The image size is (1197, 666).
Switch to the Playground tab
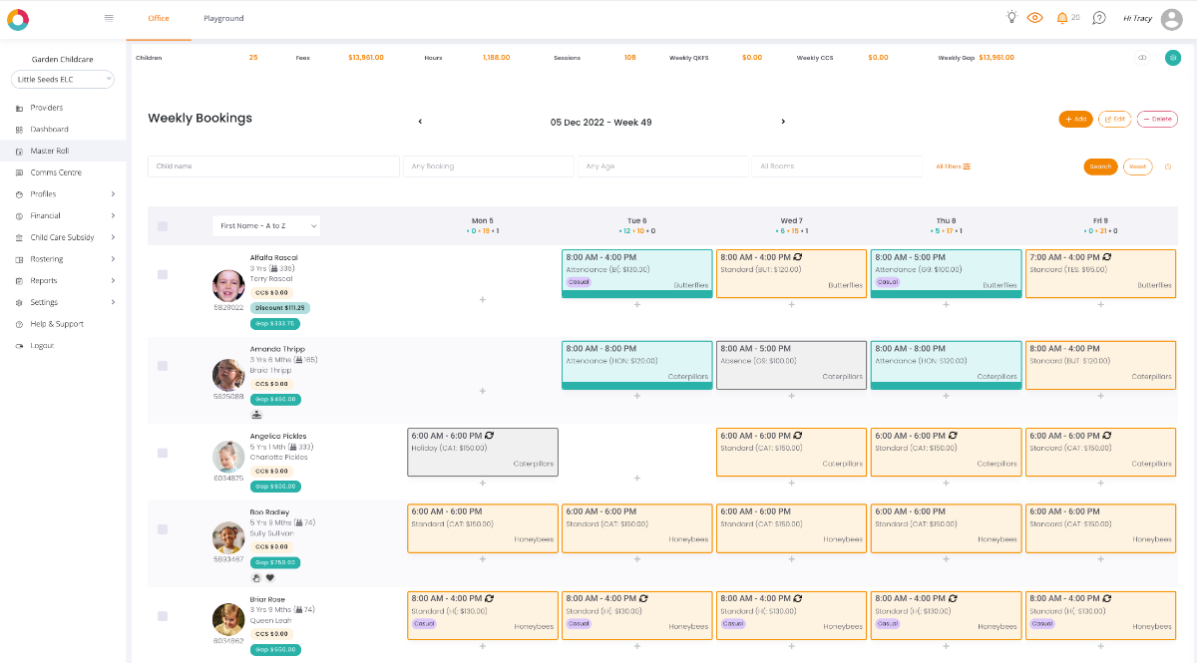coord(224,18)
